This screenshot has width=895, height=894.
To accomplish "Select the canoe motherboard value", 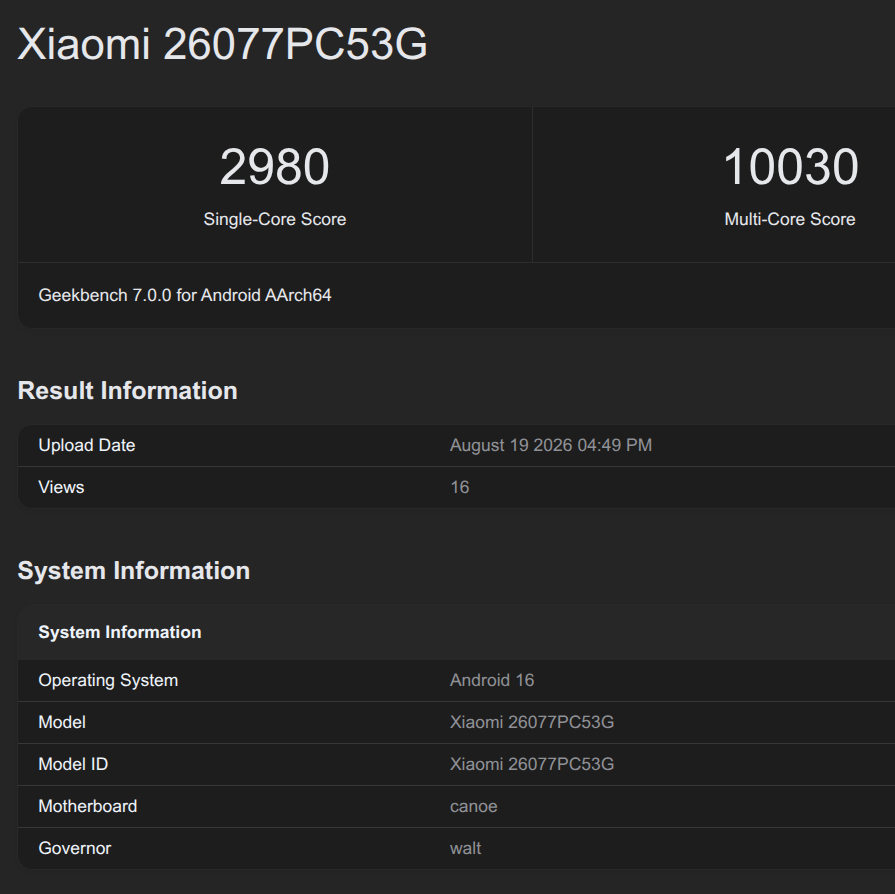I will pyautogui.click(x=473, y=807).
